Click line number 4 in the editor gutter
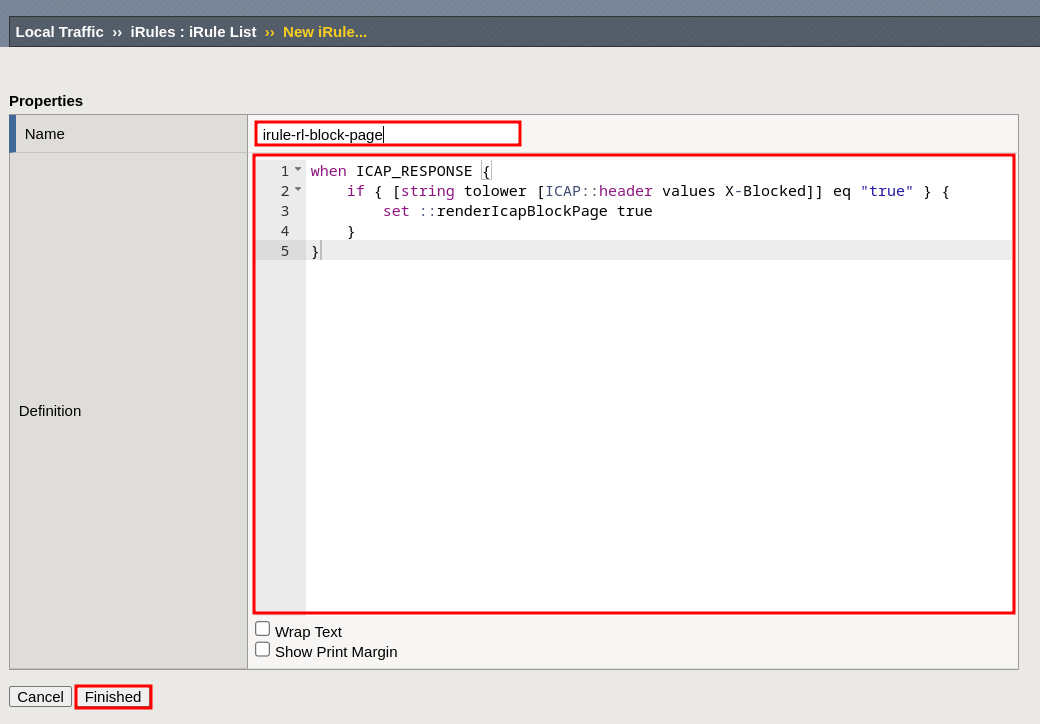Viewport: 1040px width, 724px height. (x=284, y=231)
